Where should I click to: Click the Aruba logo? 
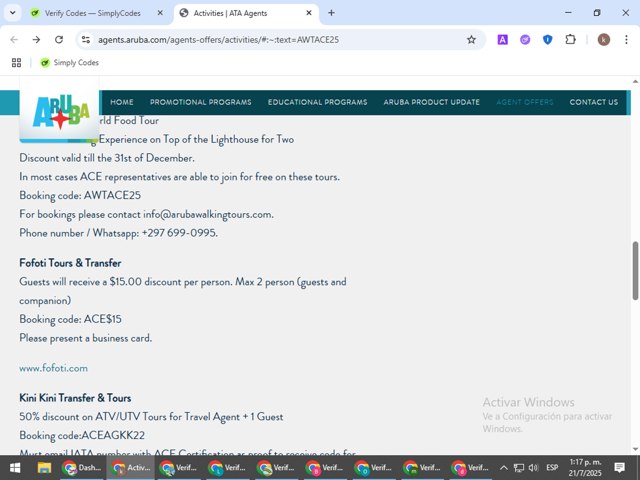coord(60,110)
